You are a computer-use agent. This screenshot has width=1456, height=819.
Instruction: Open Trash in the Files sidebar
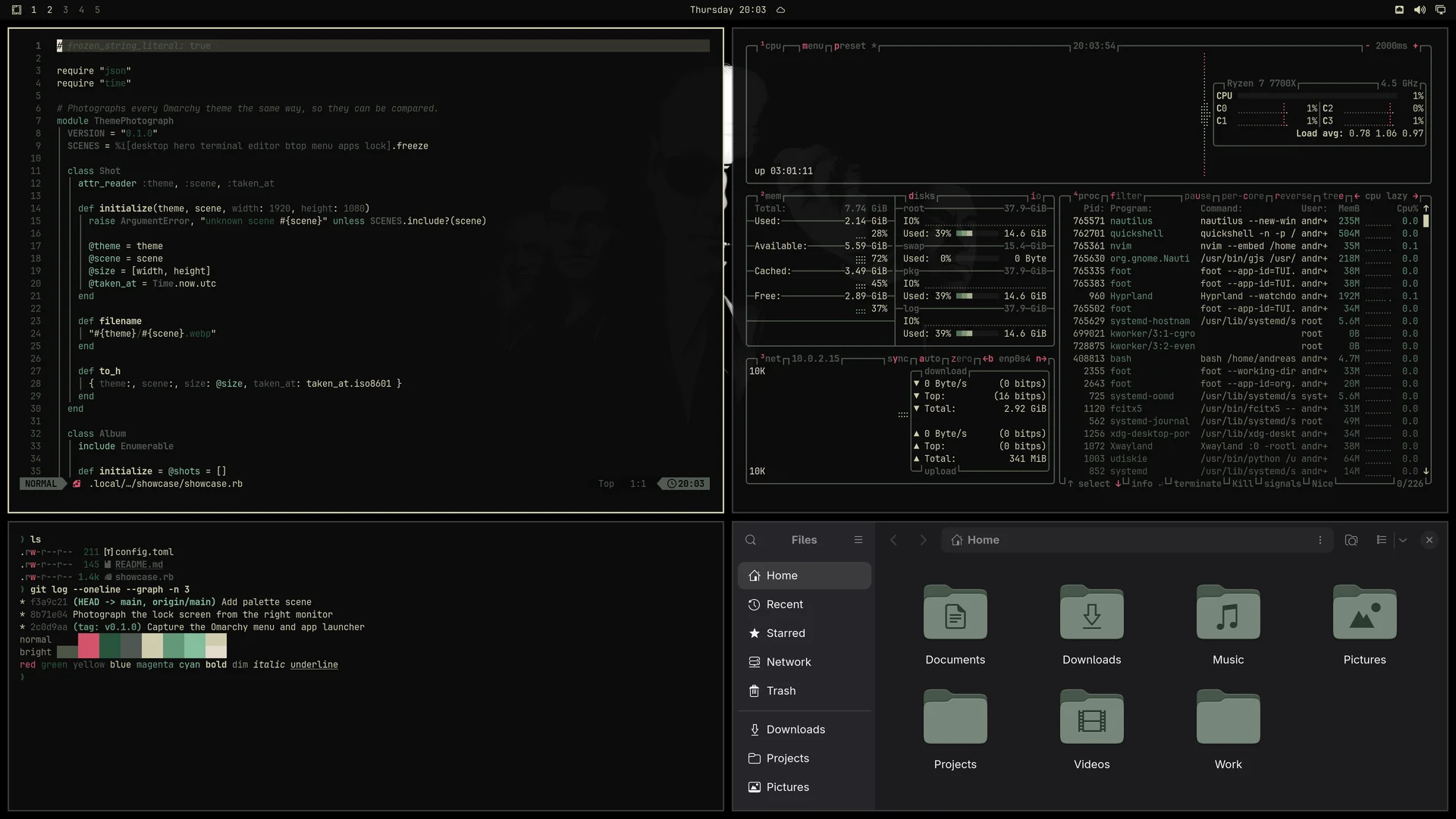805,691
